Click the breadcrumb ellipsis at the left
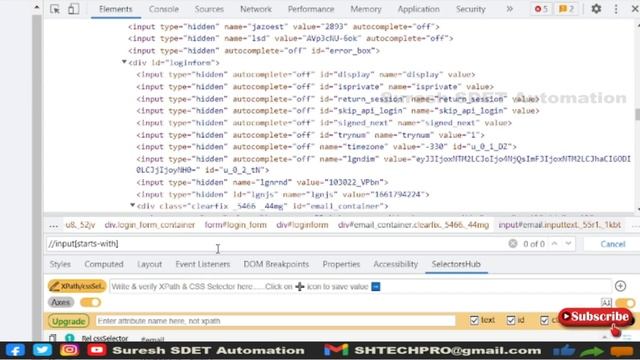This screenshot has width=640, height=360. (53, 225)
